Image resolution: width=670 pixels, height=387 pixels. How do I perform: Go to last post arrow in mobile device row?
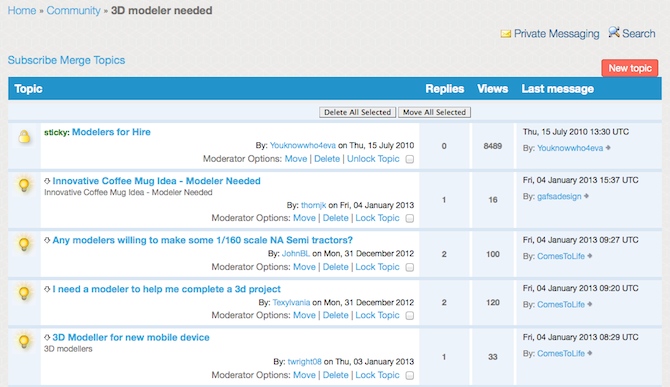pyautogui.click(x=590, y=353)
